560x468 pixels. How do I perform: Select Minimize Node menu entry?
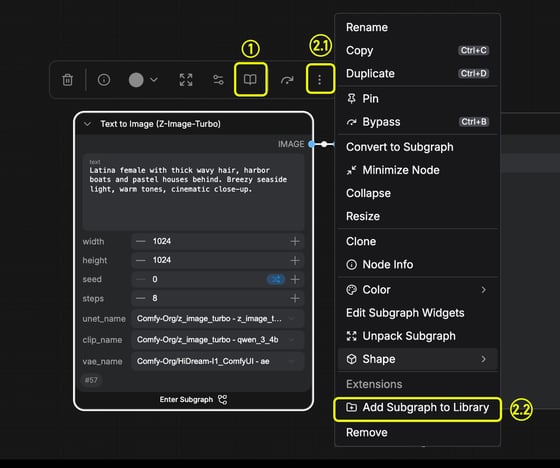(x=417, y=170)
